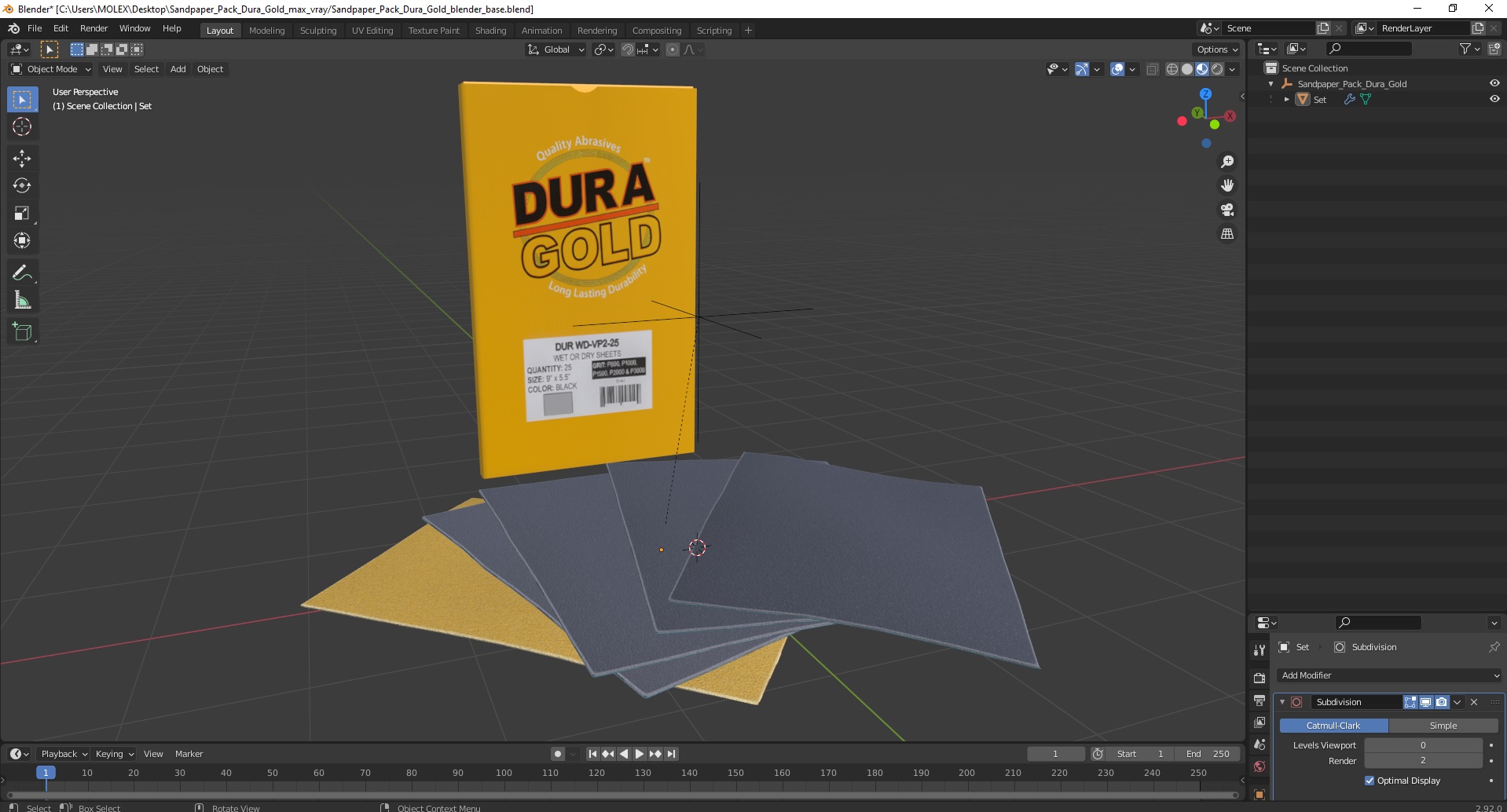Toggle proportional editing
The image size is (1507, 812).
point(673,49)
